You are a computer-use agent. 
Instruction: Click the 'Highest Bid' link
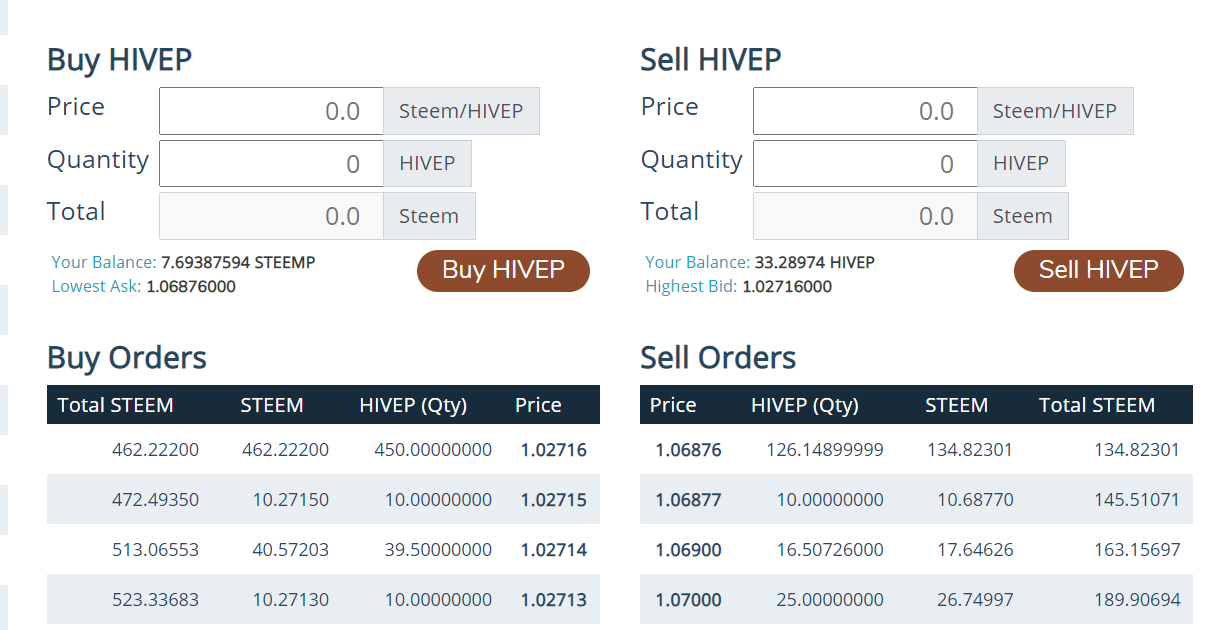691,286
